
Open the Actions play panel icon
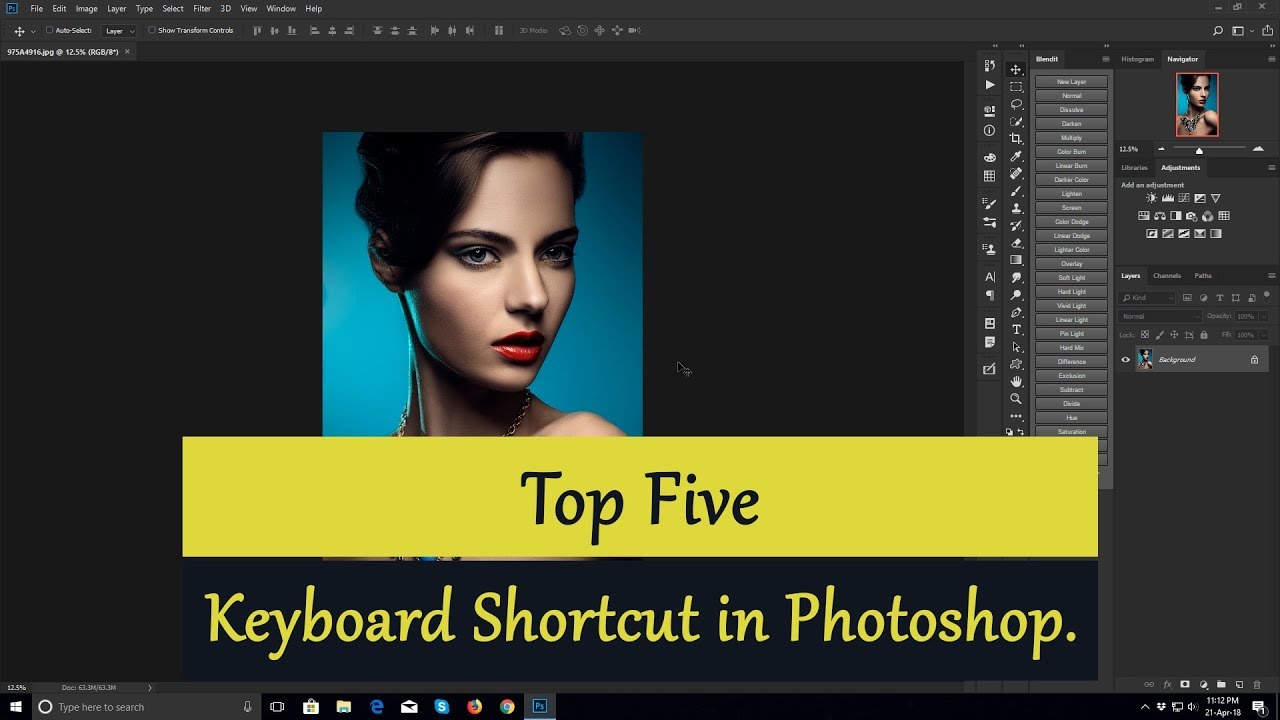click(990, 85)
